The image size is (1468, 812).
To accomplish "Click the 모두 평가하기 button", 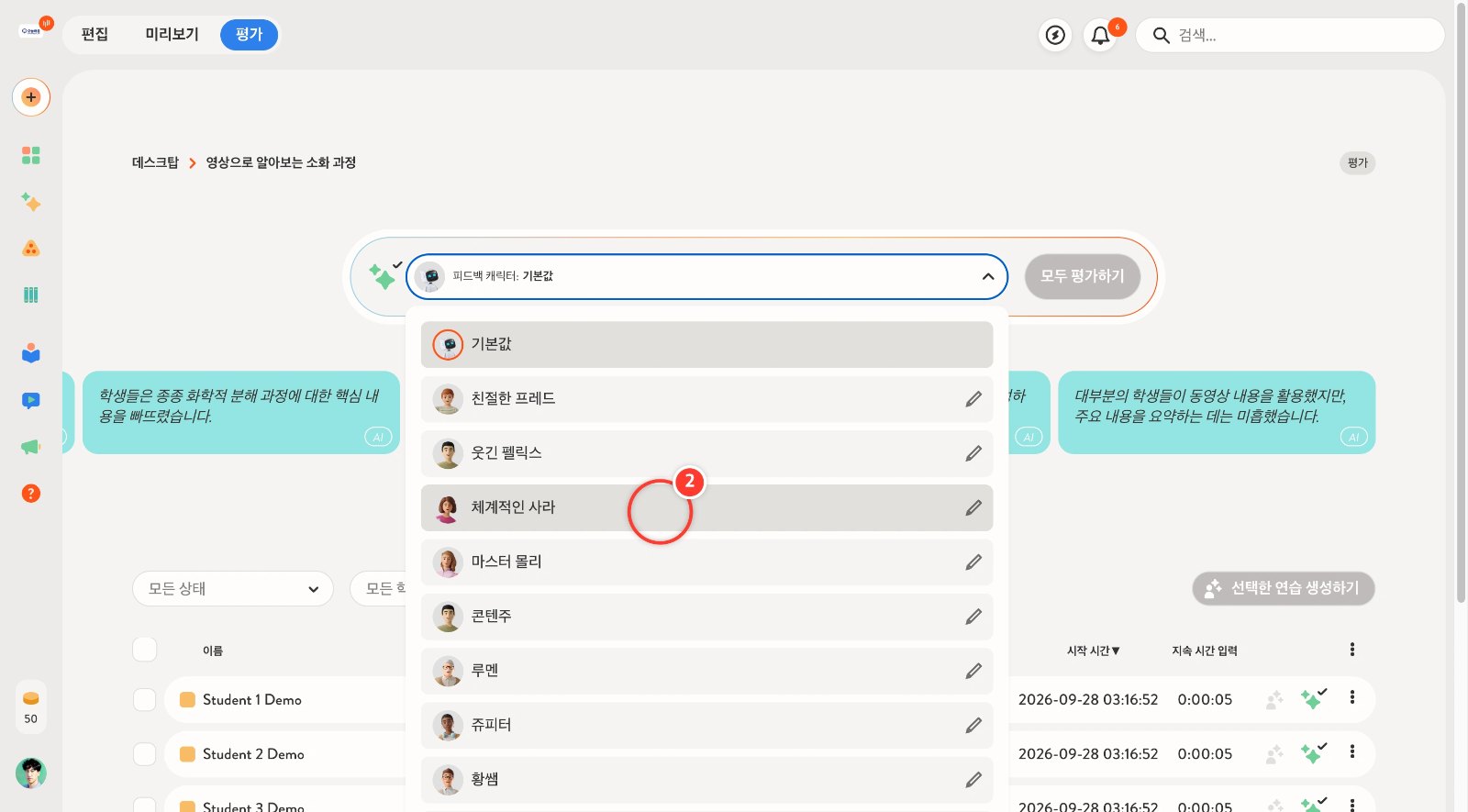I will click(1083, 276).
